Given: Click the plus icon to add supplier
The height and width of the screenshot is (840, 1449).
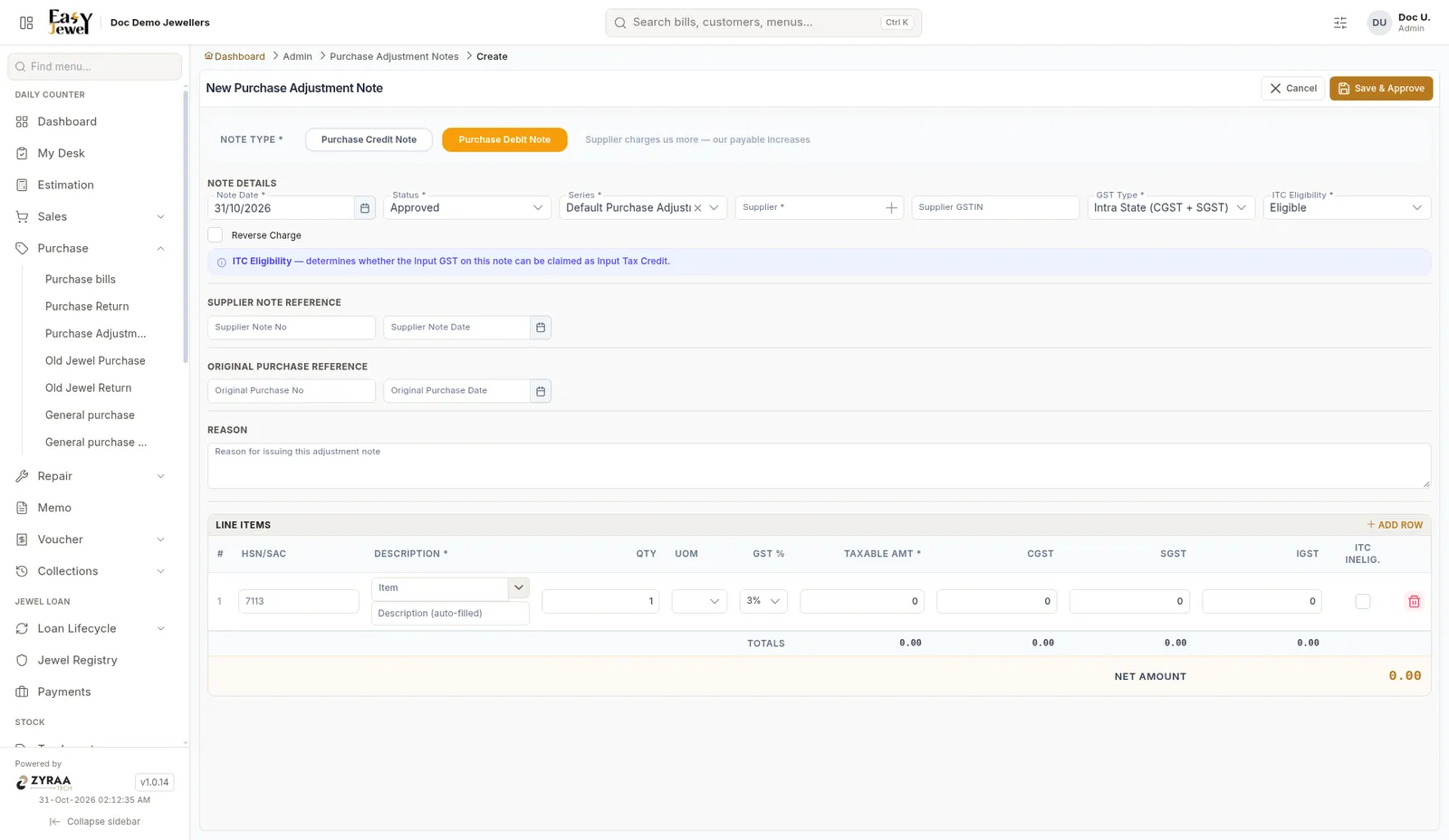Looking at the screenshot, I should coord(891,208).
